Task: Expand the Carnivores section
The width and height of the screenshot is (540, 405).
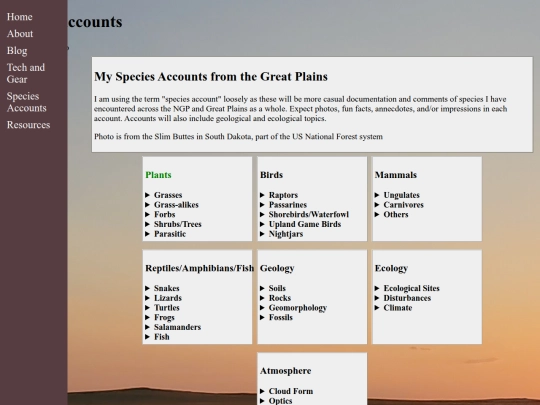Action: click(x=399, y=205)
